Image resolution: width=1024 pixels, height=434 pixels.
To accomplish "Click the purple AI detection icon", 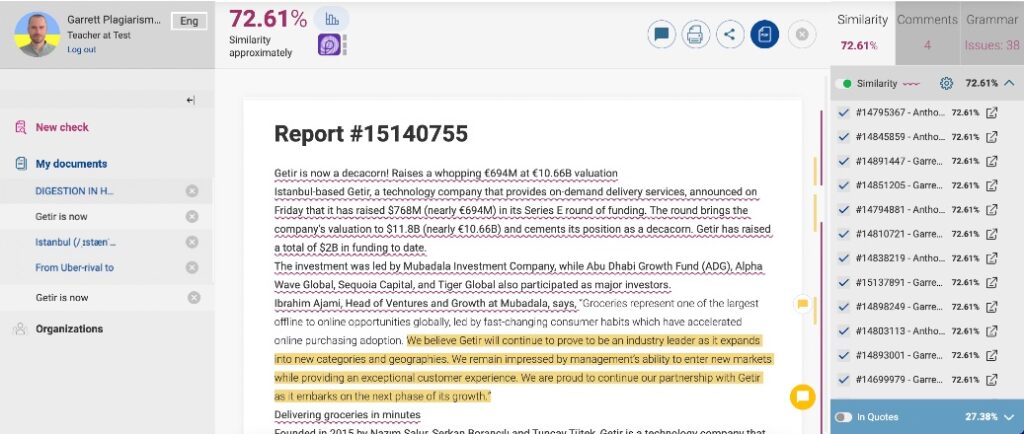I will (331, 45).
